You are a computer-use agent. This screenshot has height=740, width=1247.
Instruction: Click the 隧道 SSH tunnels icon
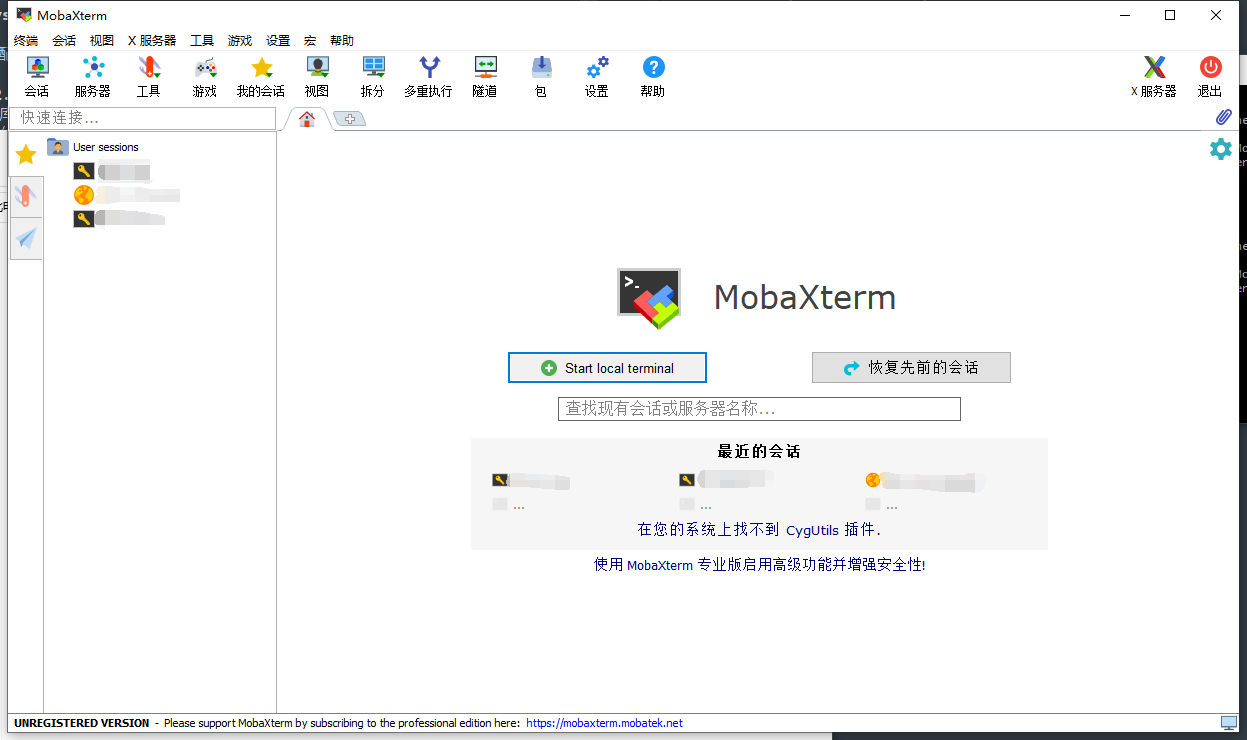click(484, 75)
